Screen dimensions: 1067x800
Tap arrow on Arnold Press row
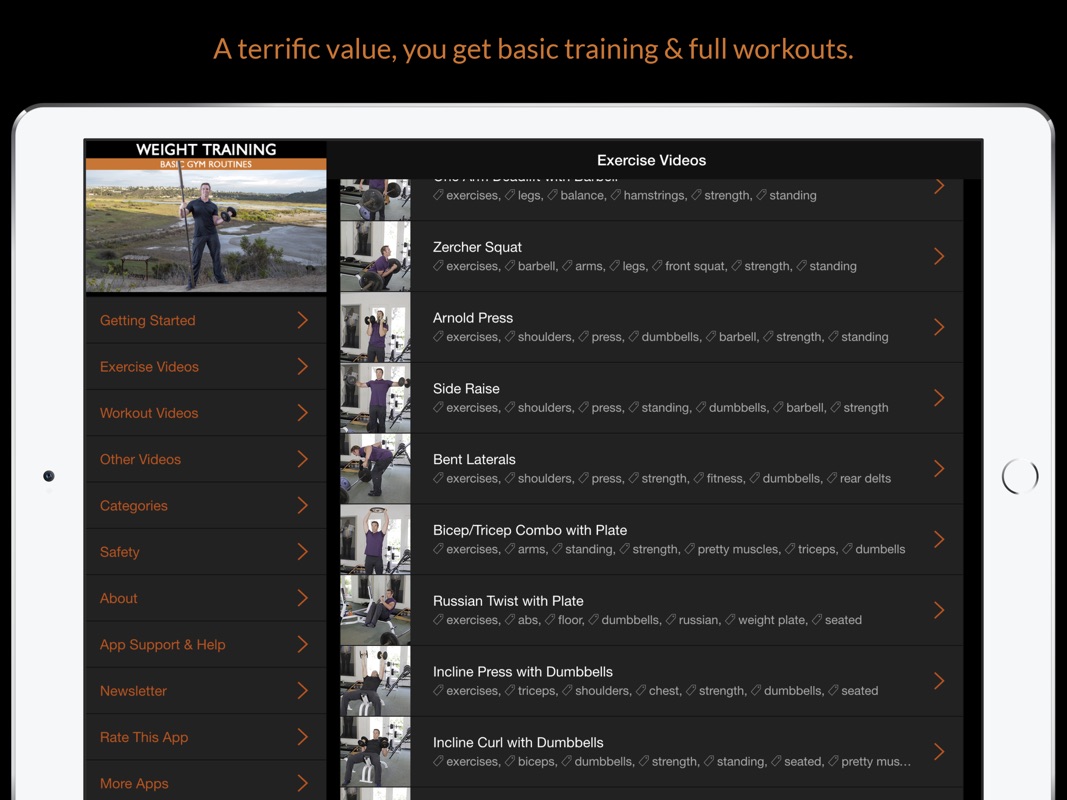click(x=939, y=327)
